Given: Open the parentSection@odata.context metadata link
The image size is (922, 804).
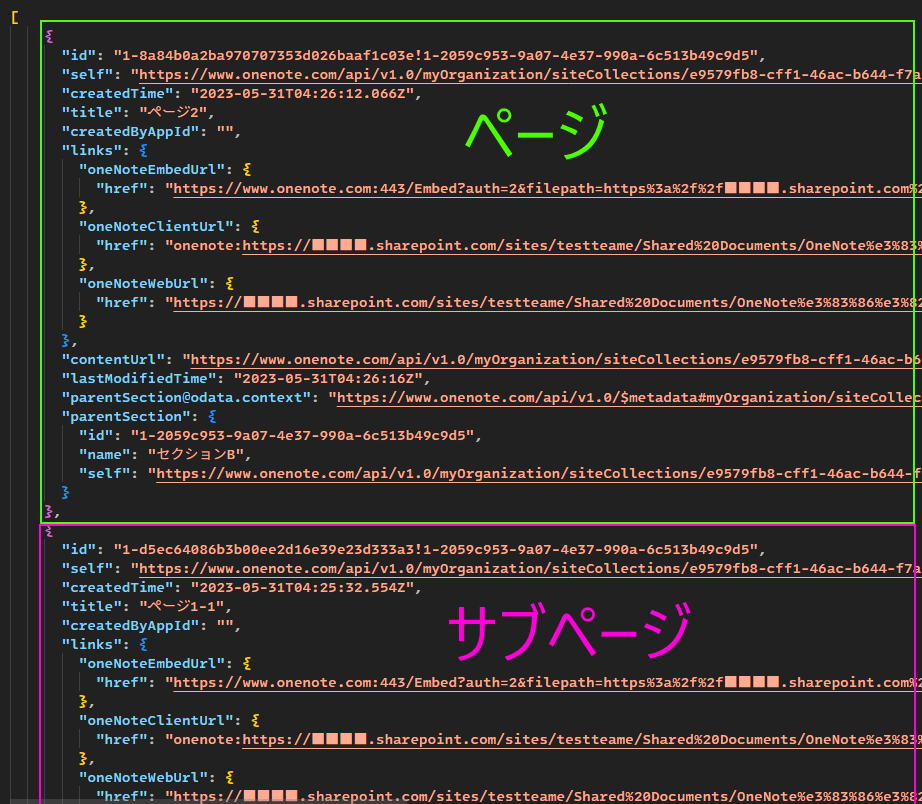Looking at the screenshot, I should coord(629,398).
